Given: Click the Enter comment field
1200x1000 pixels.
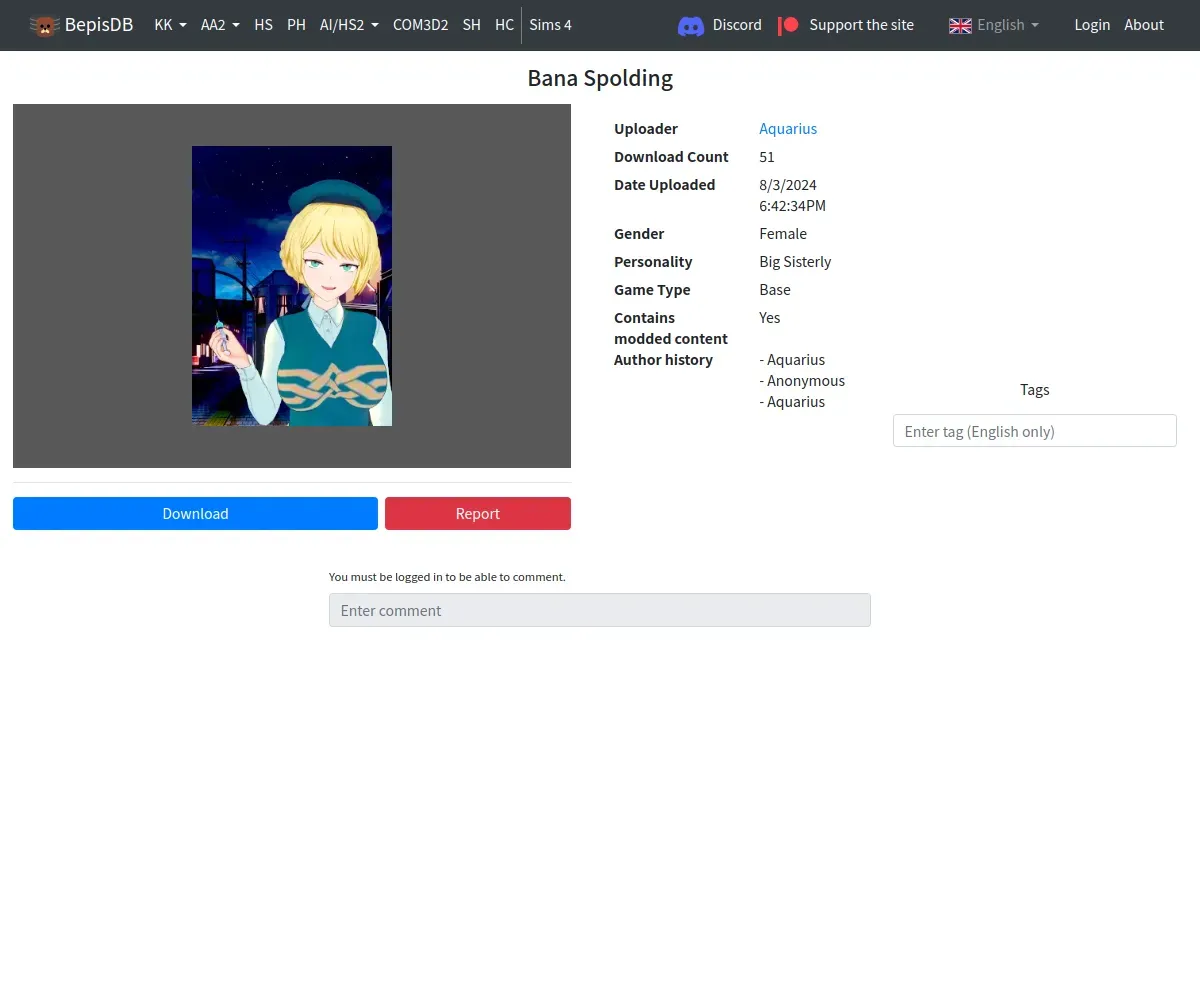Looking at the screenshot, I should 600,610.
